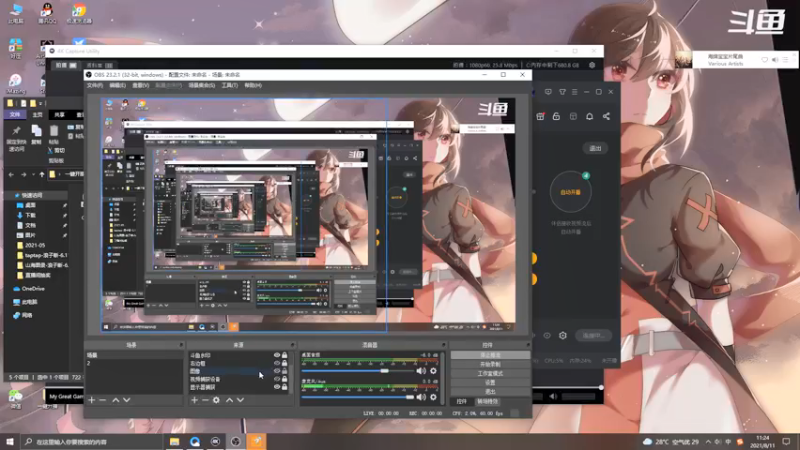Open 场景集合(S) menu in OBS
The width and height of the screenshot is (800, 450).
(202, 85)
